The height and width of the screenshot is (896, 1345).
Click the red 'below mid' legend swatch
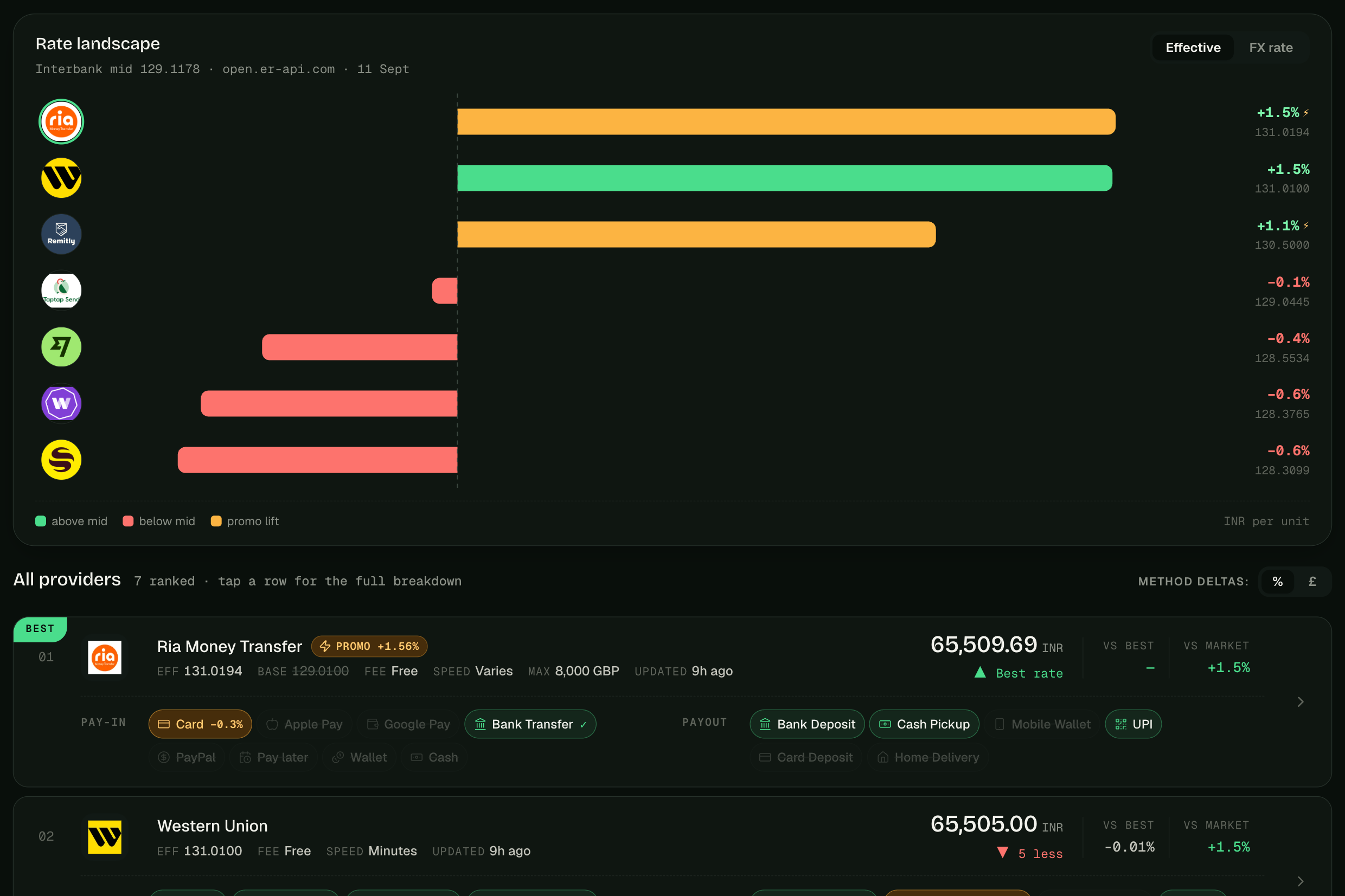128,521
